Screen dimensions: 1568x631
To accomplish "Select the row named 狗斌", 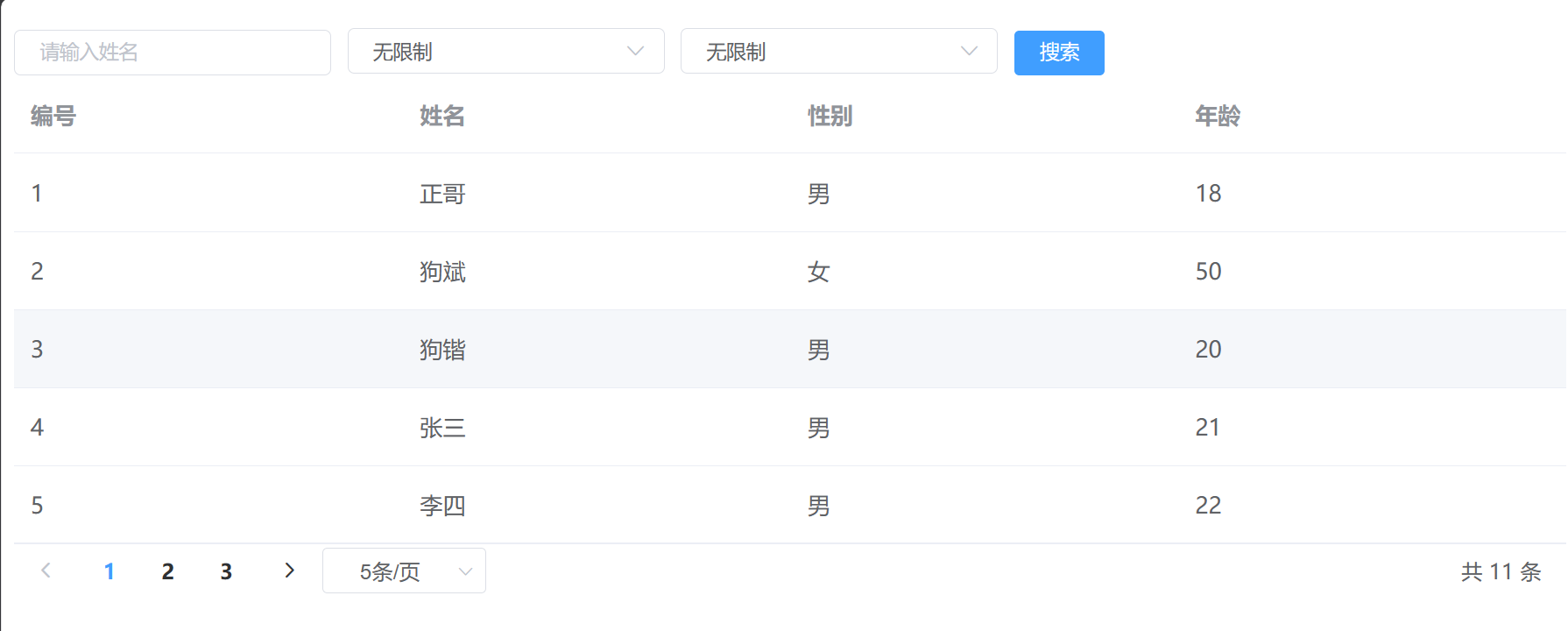I will pos(442,272).
